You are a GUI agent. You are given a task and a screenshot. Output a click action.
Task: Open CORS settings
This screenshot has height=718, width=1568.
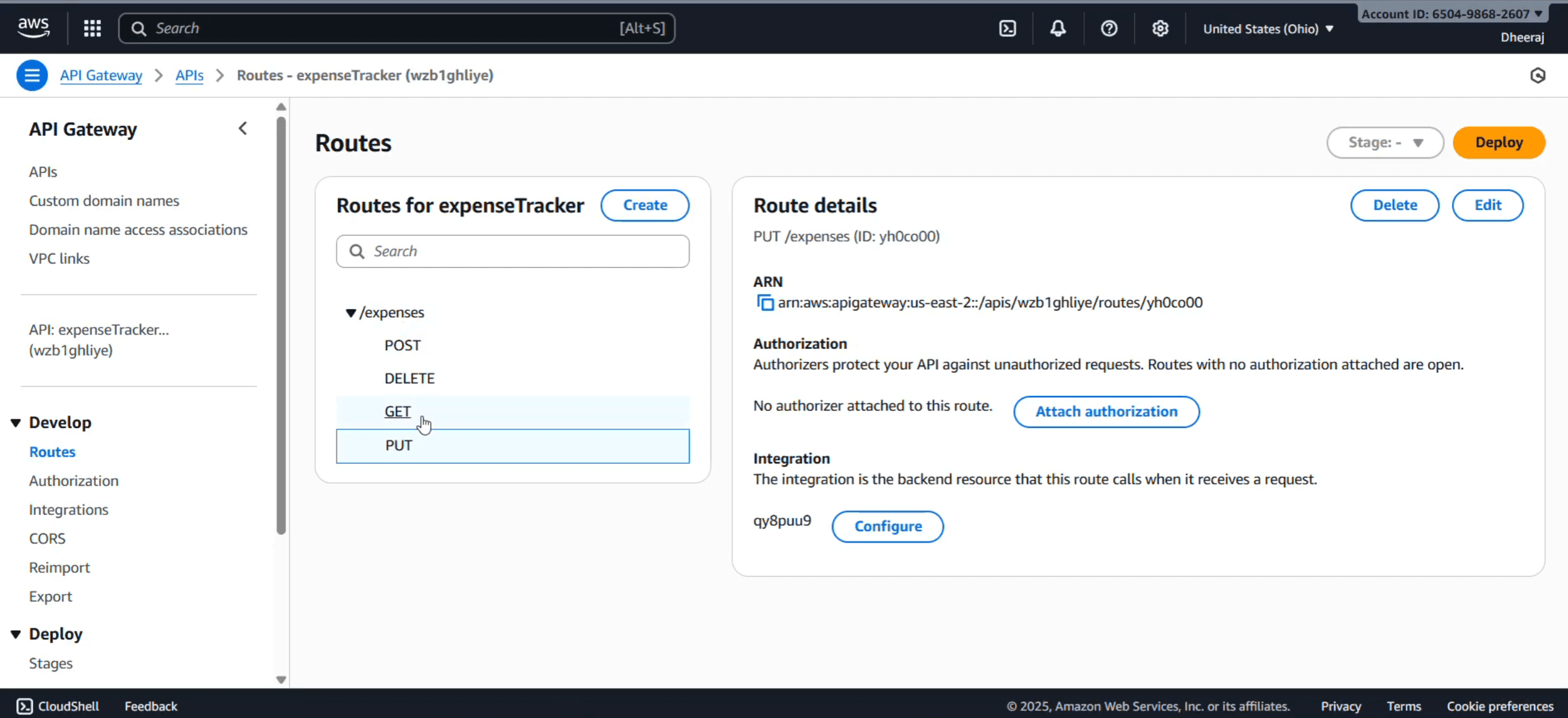point(47,539)
